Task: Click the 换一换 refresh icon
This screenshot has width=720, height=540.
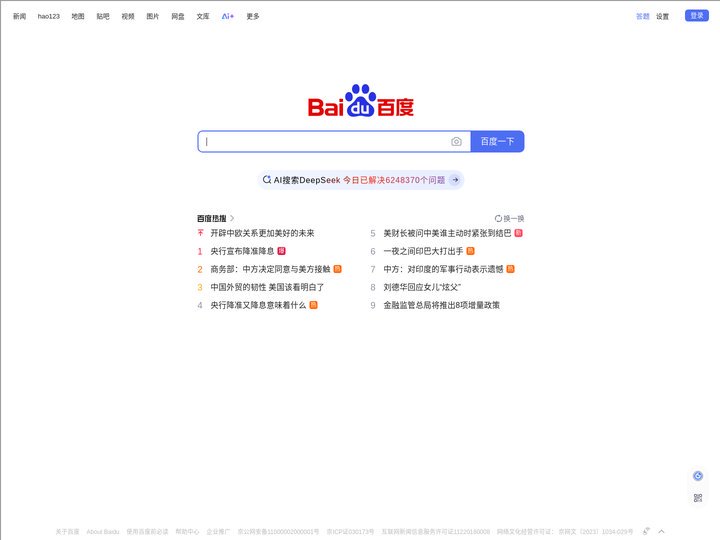Action: tap(498, 219)
